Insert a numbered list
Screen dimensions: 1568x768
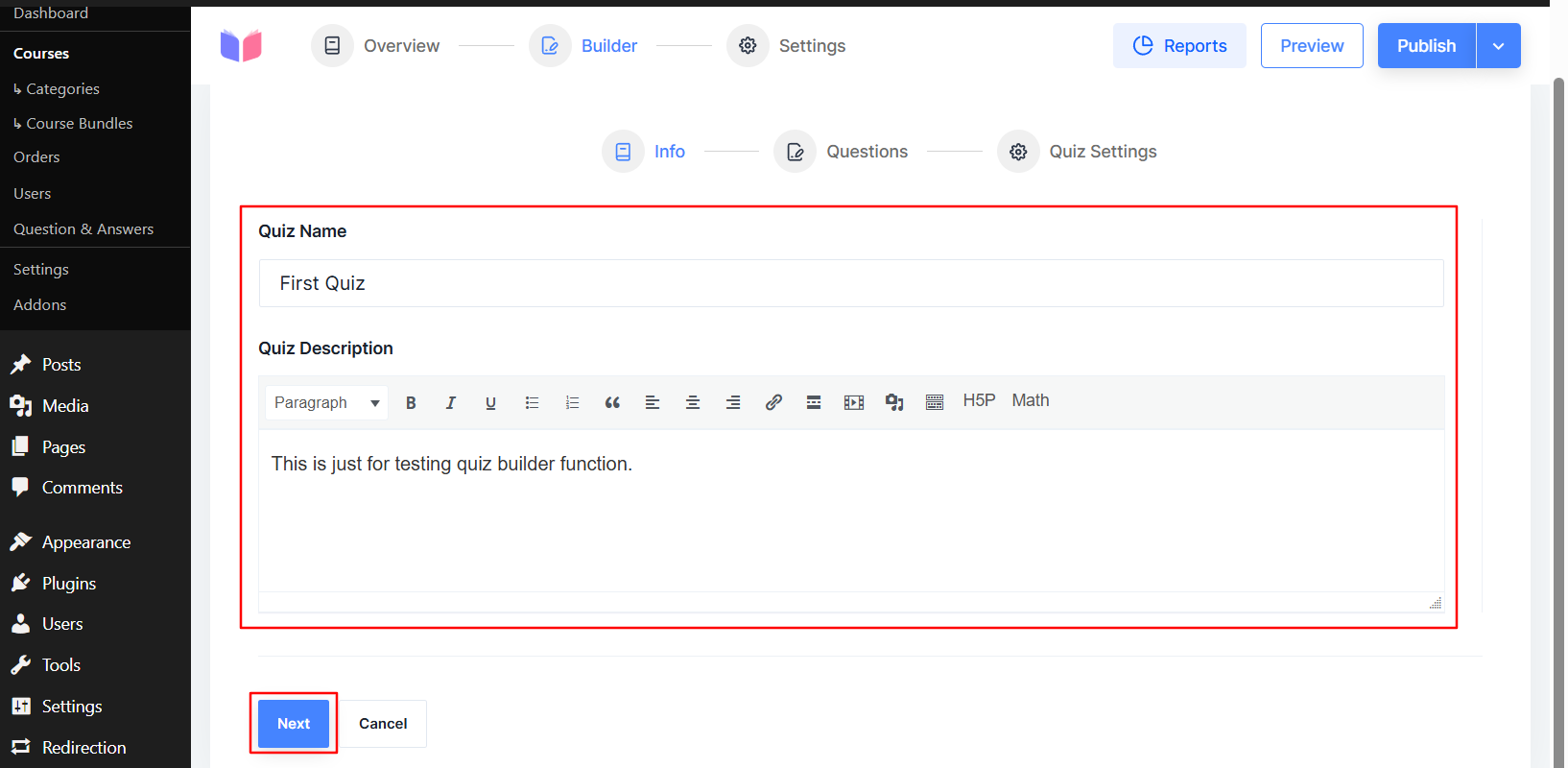572,402
